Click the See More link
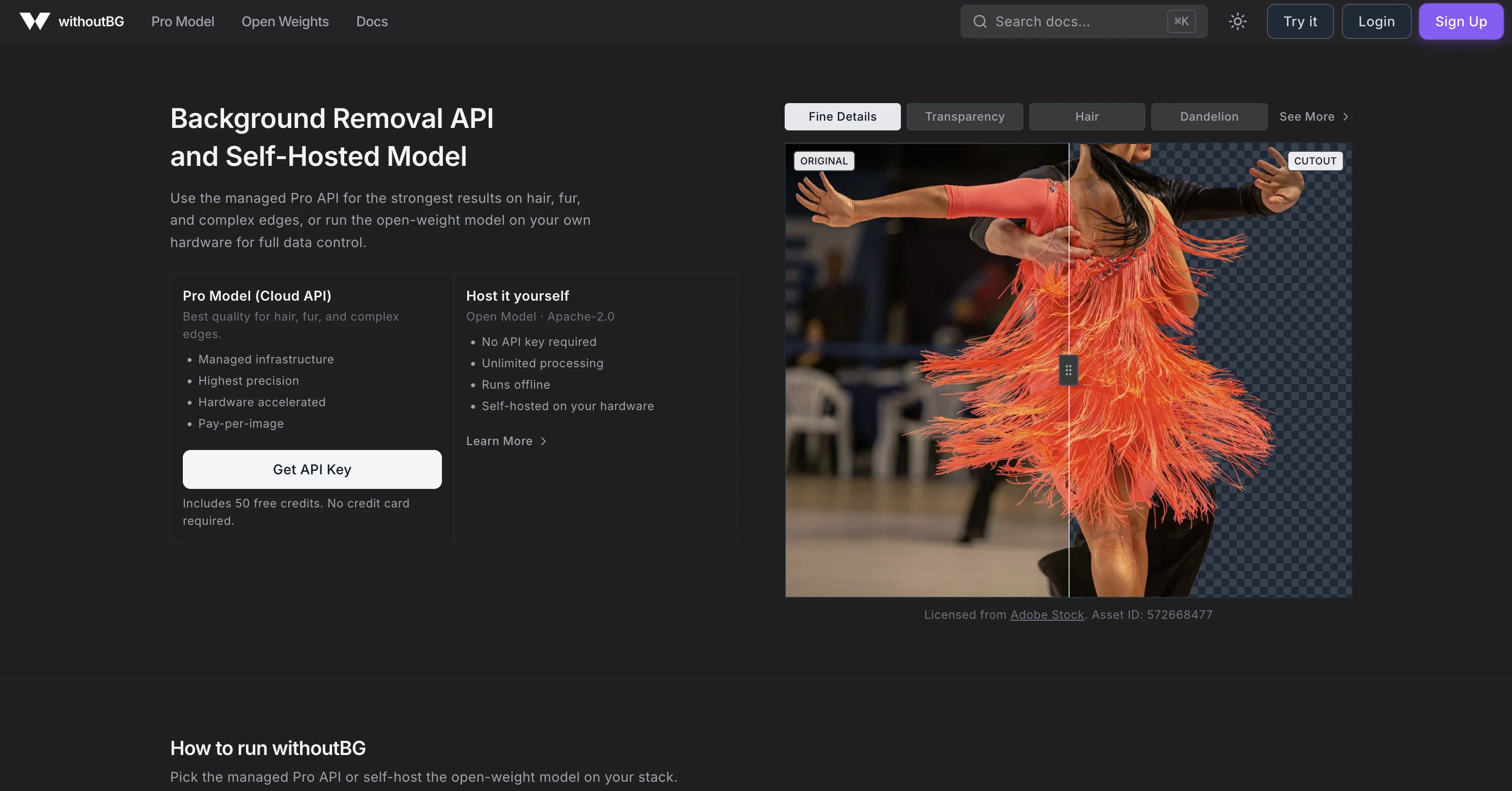Viewport: 1512px width, 791px height. point(1314,117)
